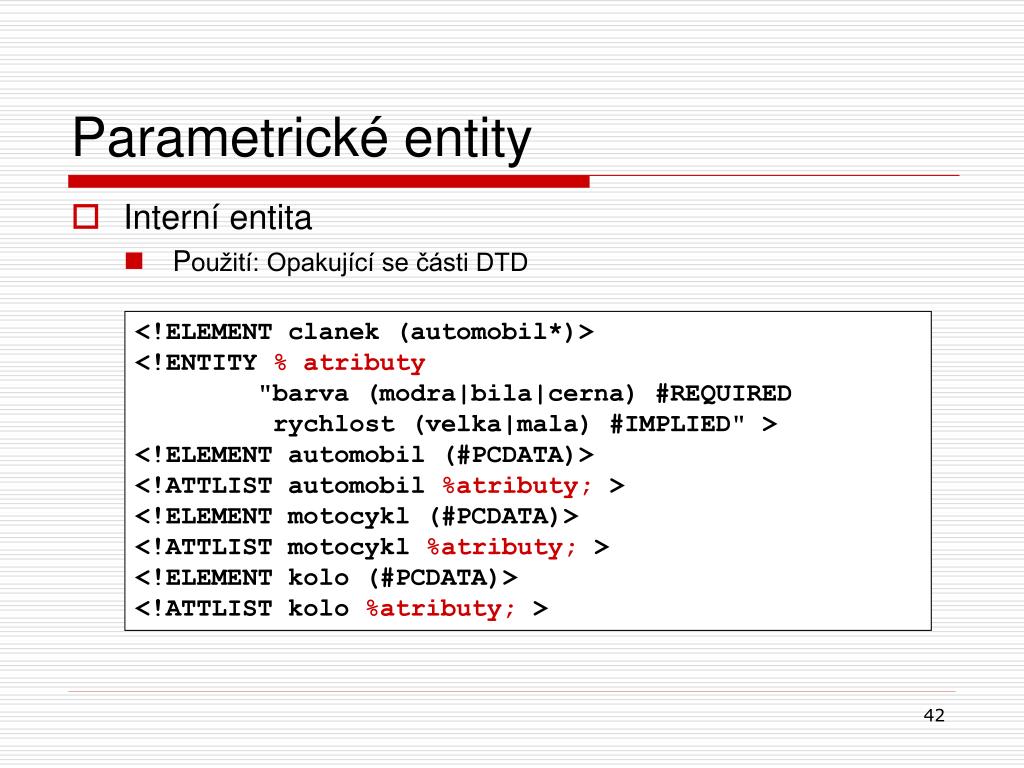Click the "<!ATTLIST kolo %atributy;" line

point(341,609)
